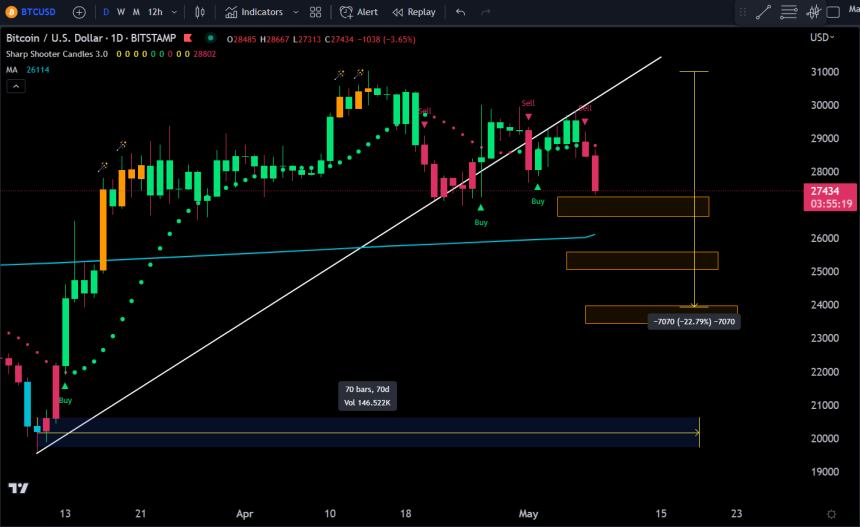The height and width of the screenshot is (527, 860).
Task: Click the Alert button
Action: 359,12
